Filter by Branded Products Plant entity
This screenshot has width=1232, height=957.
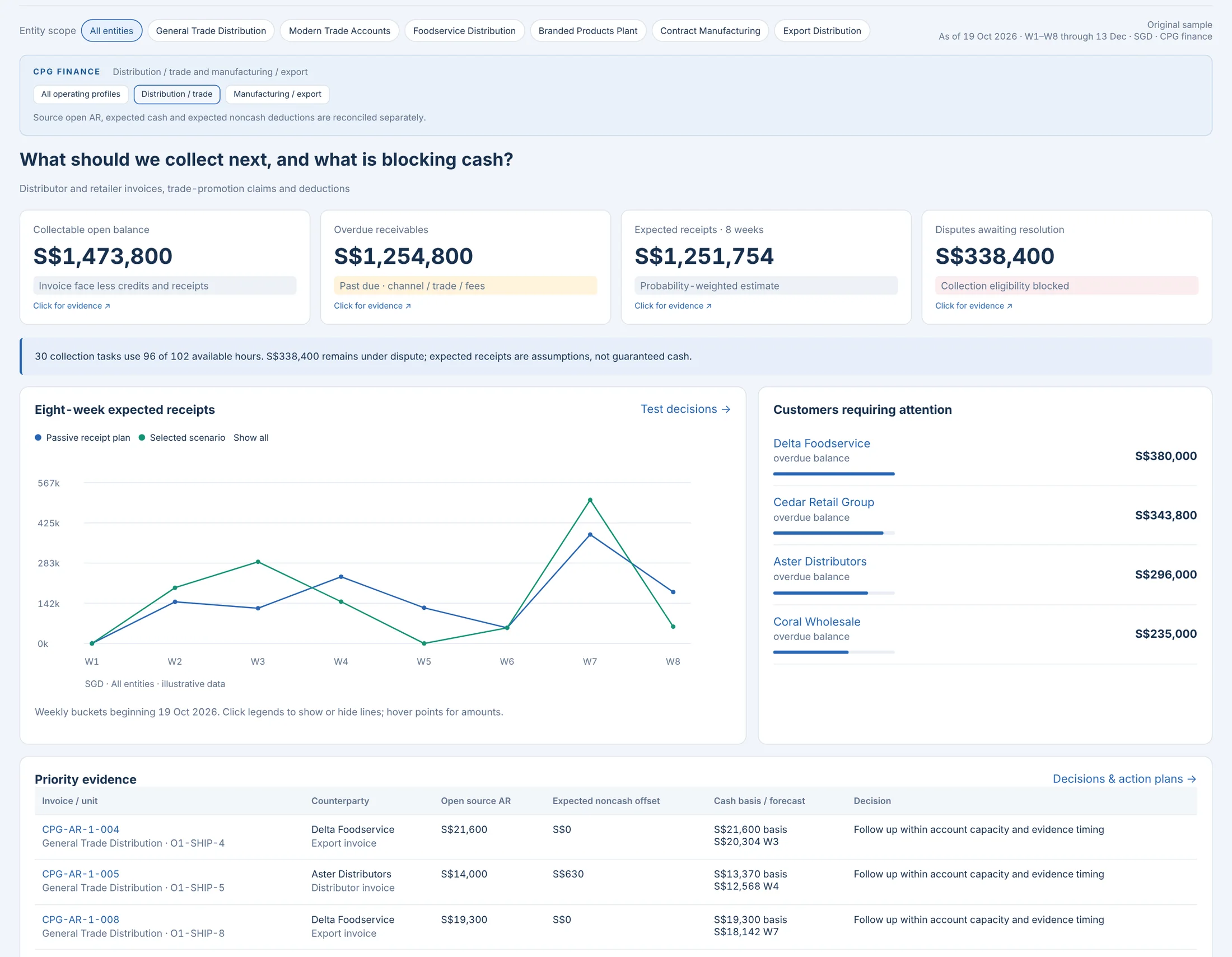pyautogui.click(x=588, y=30)
